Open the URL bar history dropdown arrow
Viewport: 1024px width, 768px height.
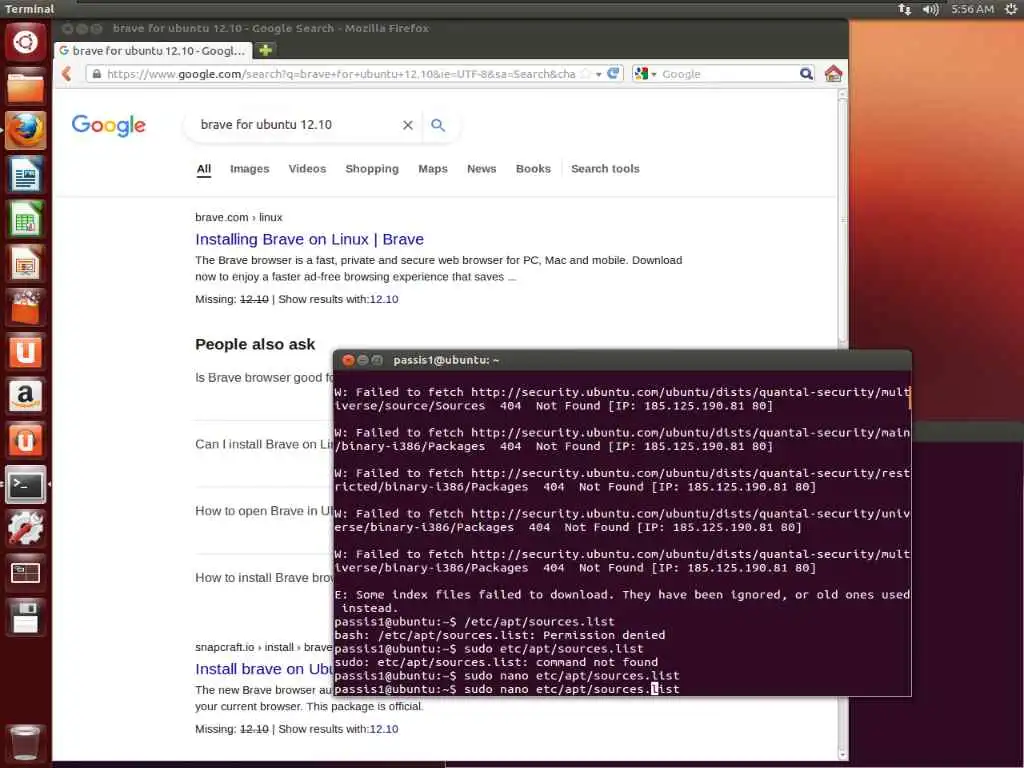click(598, 74)
